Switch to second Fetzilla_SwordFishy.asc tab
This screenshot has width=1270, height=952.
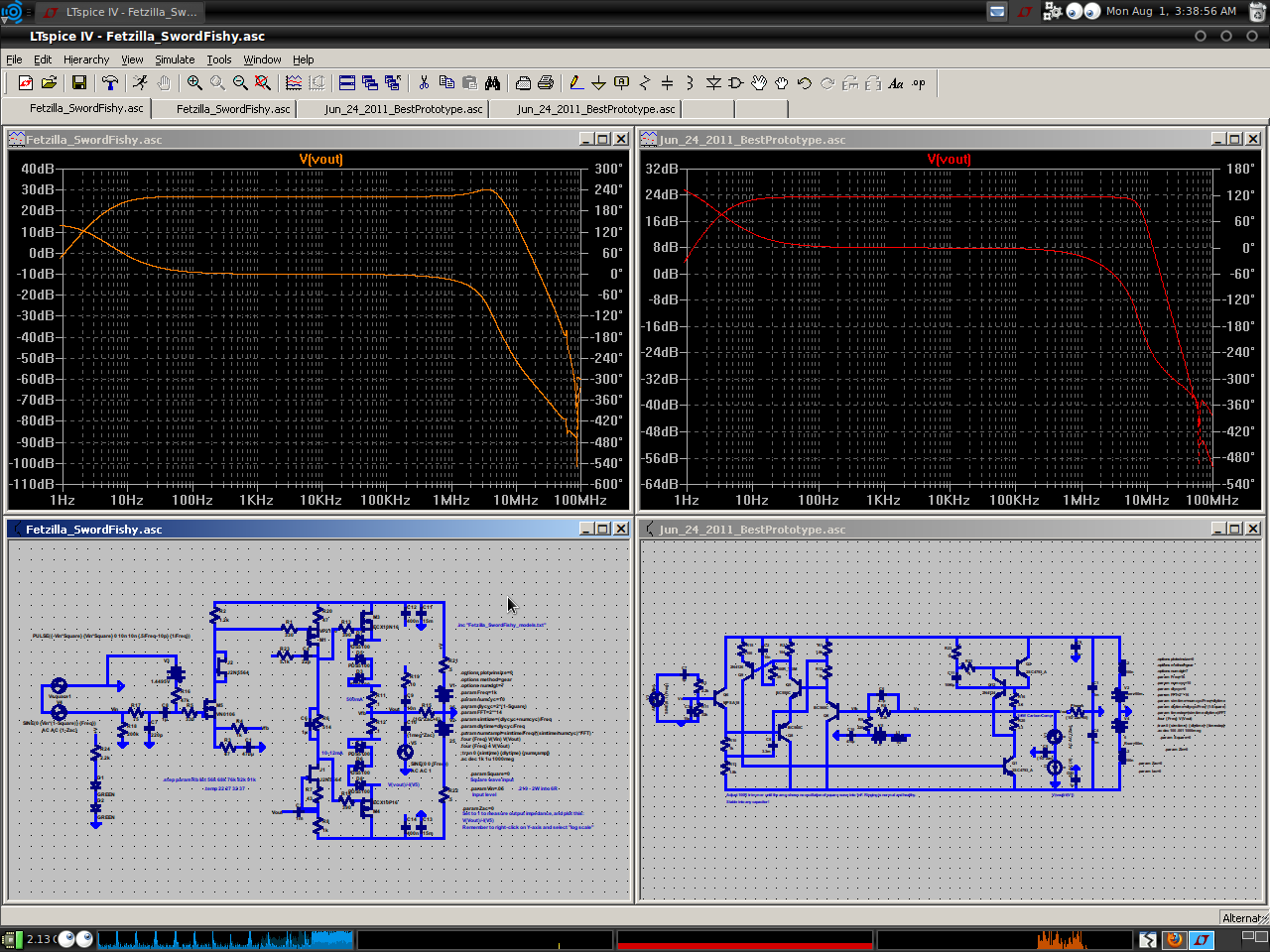224,108
